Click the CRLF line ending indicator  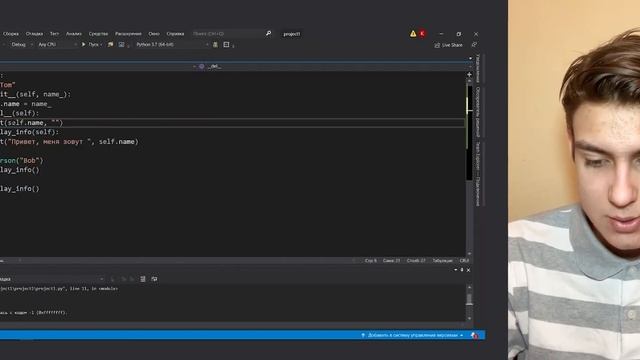pos(464,260)
